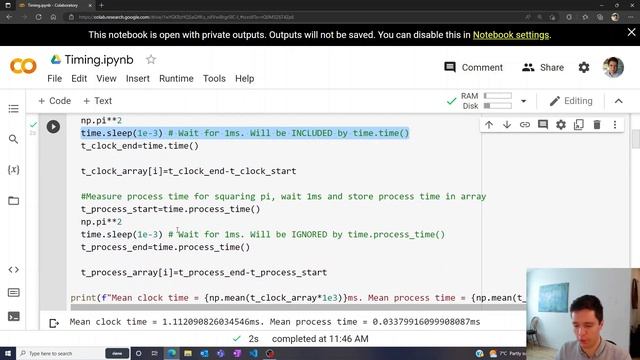Delete the cell with the trash icon
This screenshot has height=360, width=640.
(597, 125)
